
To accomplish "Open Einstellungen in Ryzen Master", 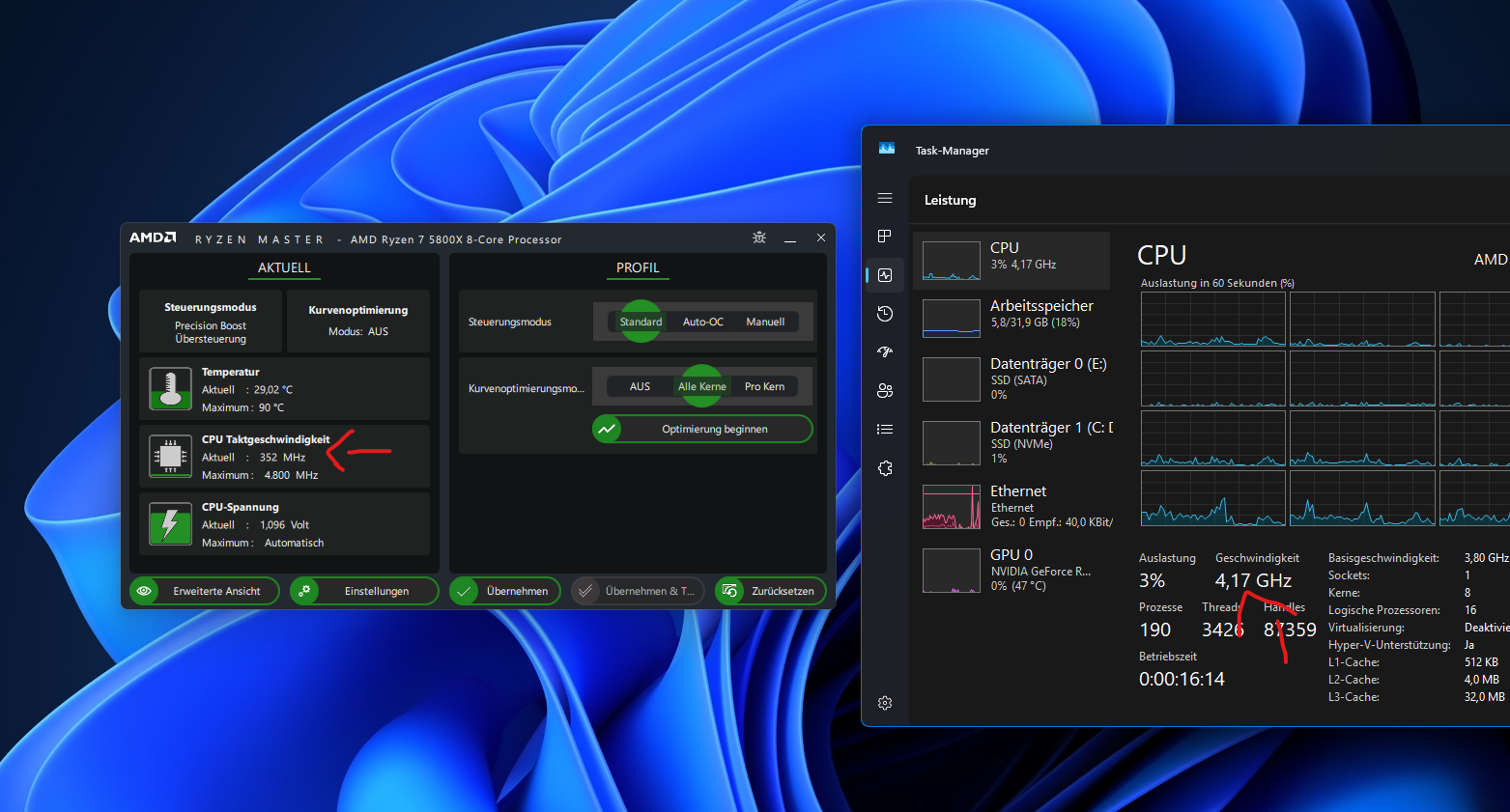I will pyautogui.click(x=364, y=591).
